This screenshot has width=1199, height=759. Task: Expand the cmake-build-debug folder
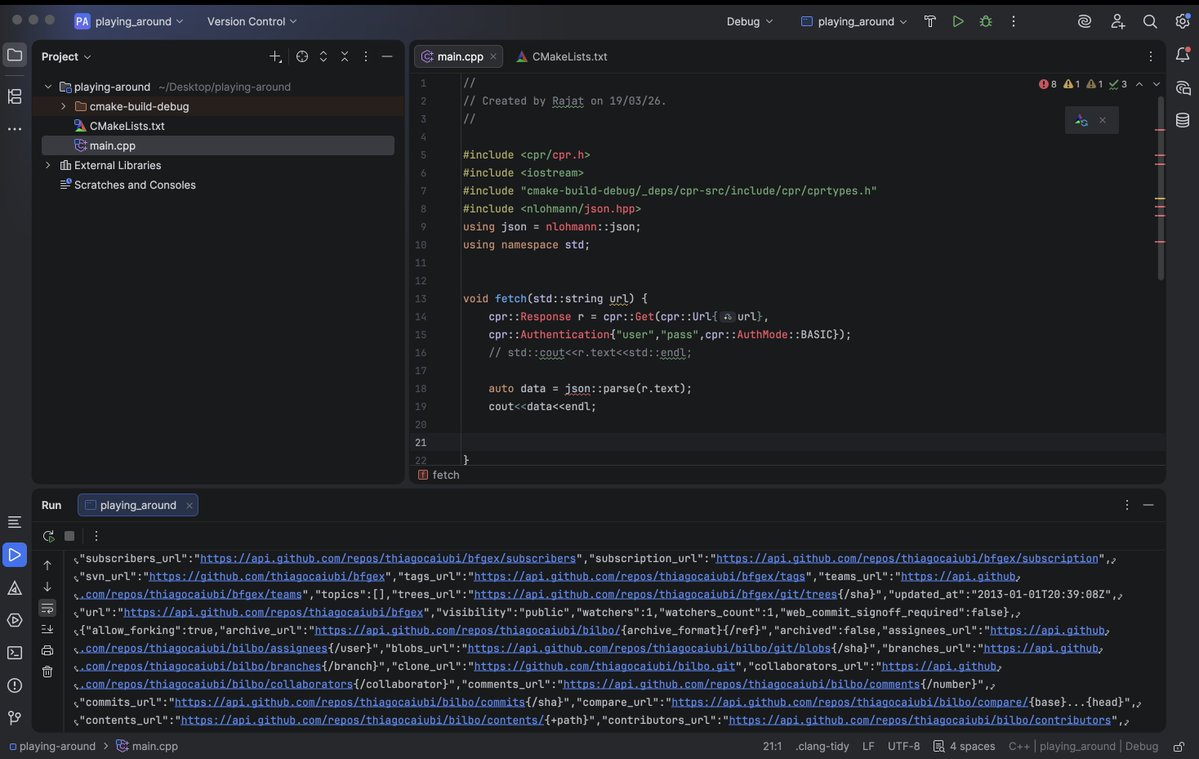[63, 106]
